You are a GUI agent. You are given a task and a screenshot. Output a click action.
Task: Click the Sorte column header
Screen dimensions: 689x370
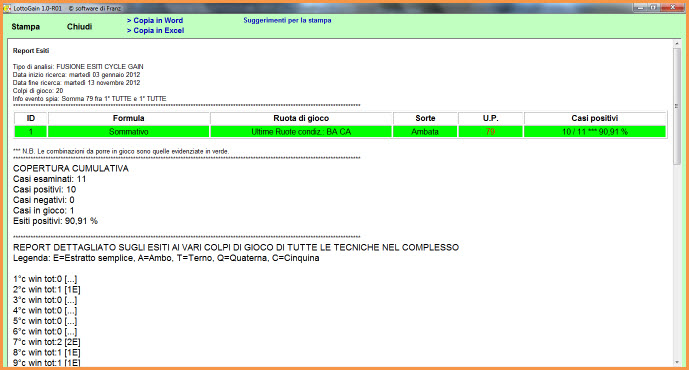coord(425,118)
